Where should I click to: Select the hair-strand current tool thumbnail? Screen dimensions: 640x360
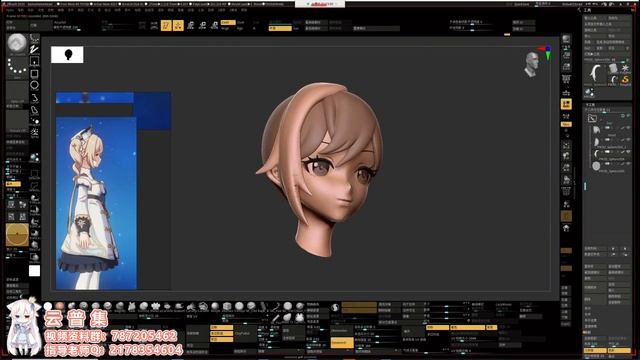[x=595, y=74]
